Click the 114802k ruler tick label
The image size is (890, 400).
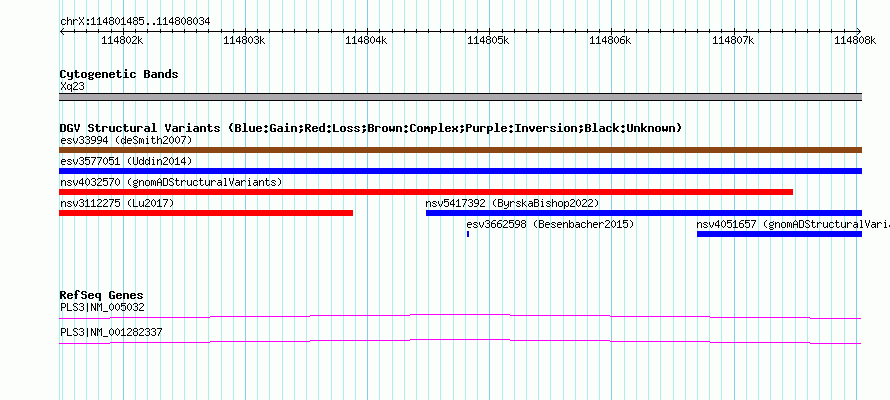(122, 40)
